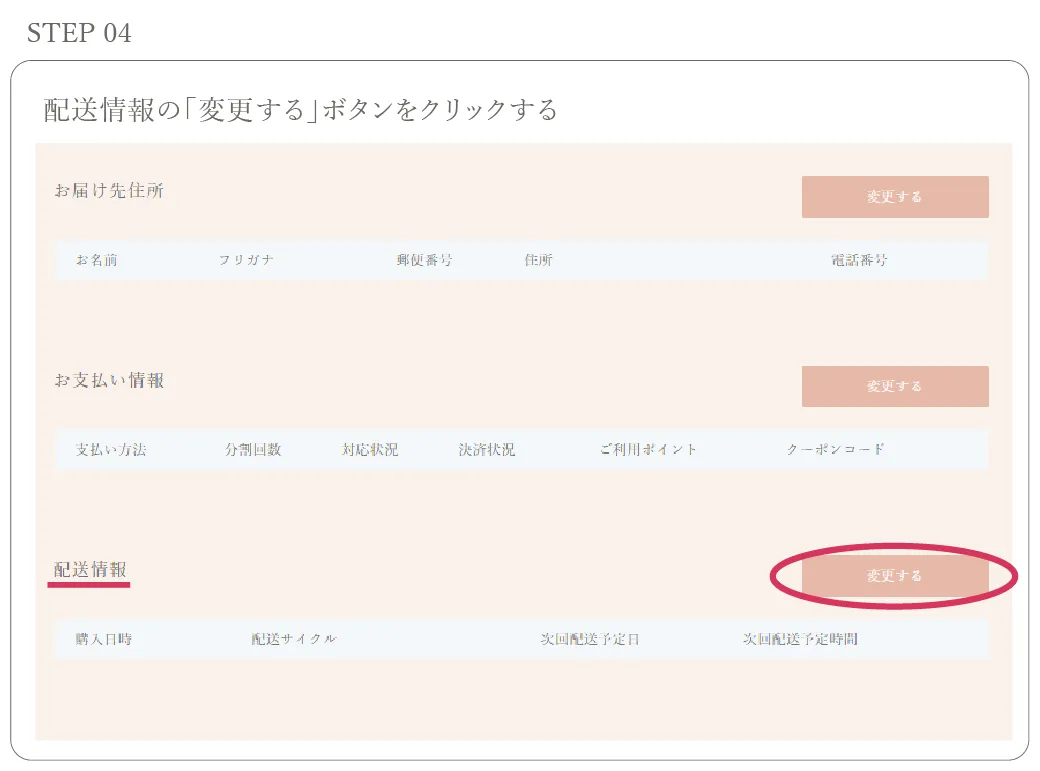Click the 電話番号 column label
The image size is (1040, 771).
click(861, 260)
